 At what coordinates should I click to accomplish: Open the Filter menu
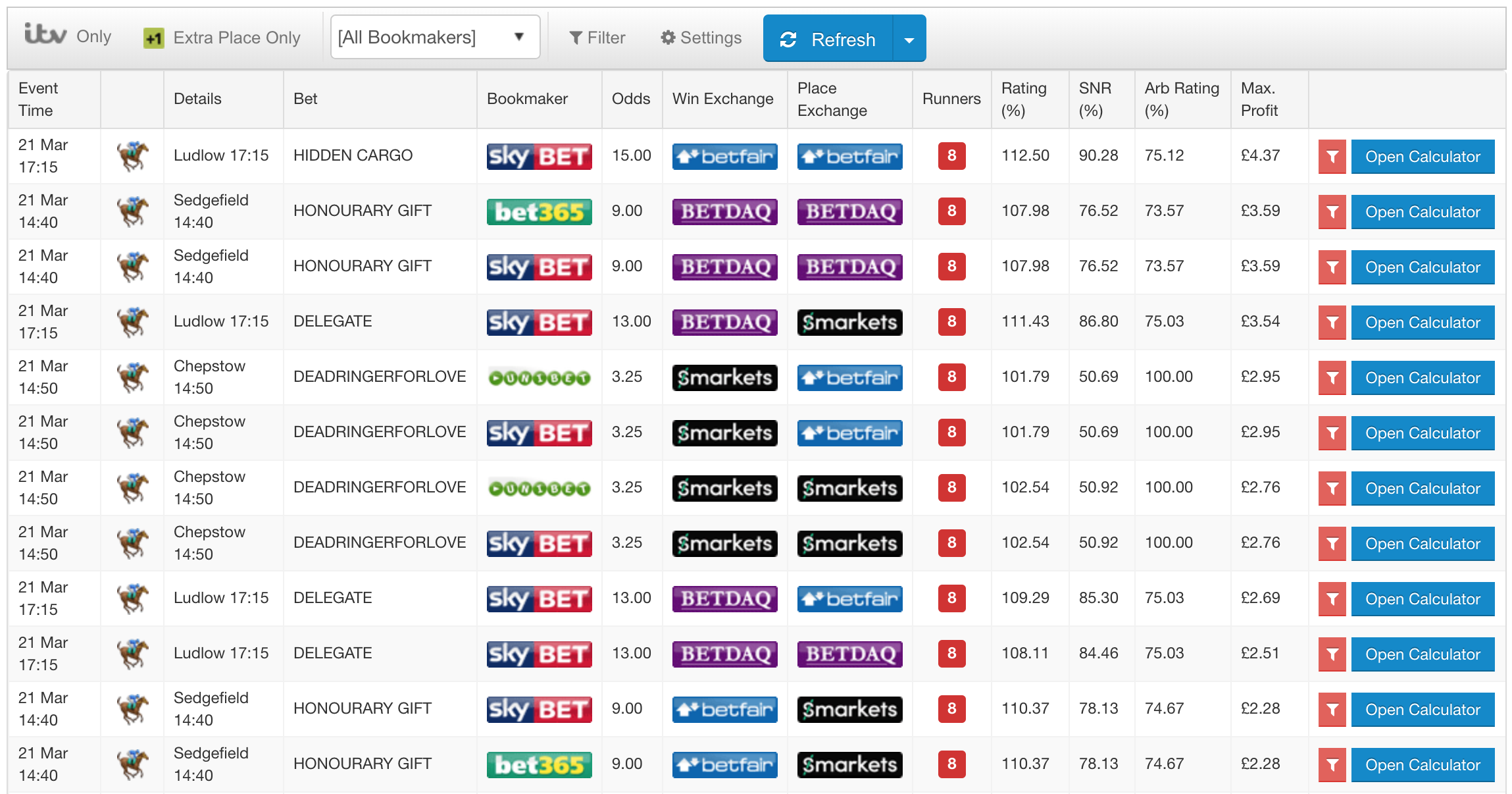pyautogui.click(x=597, y=38)
